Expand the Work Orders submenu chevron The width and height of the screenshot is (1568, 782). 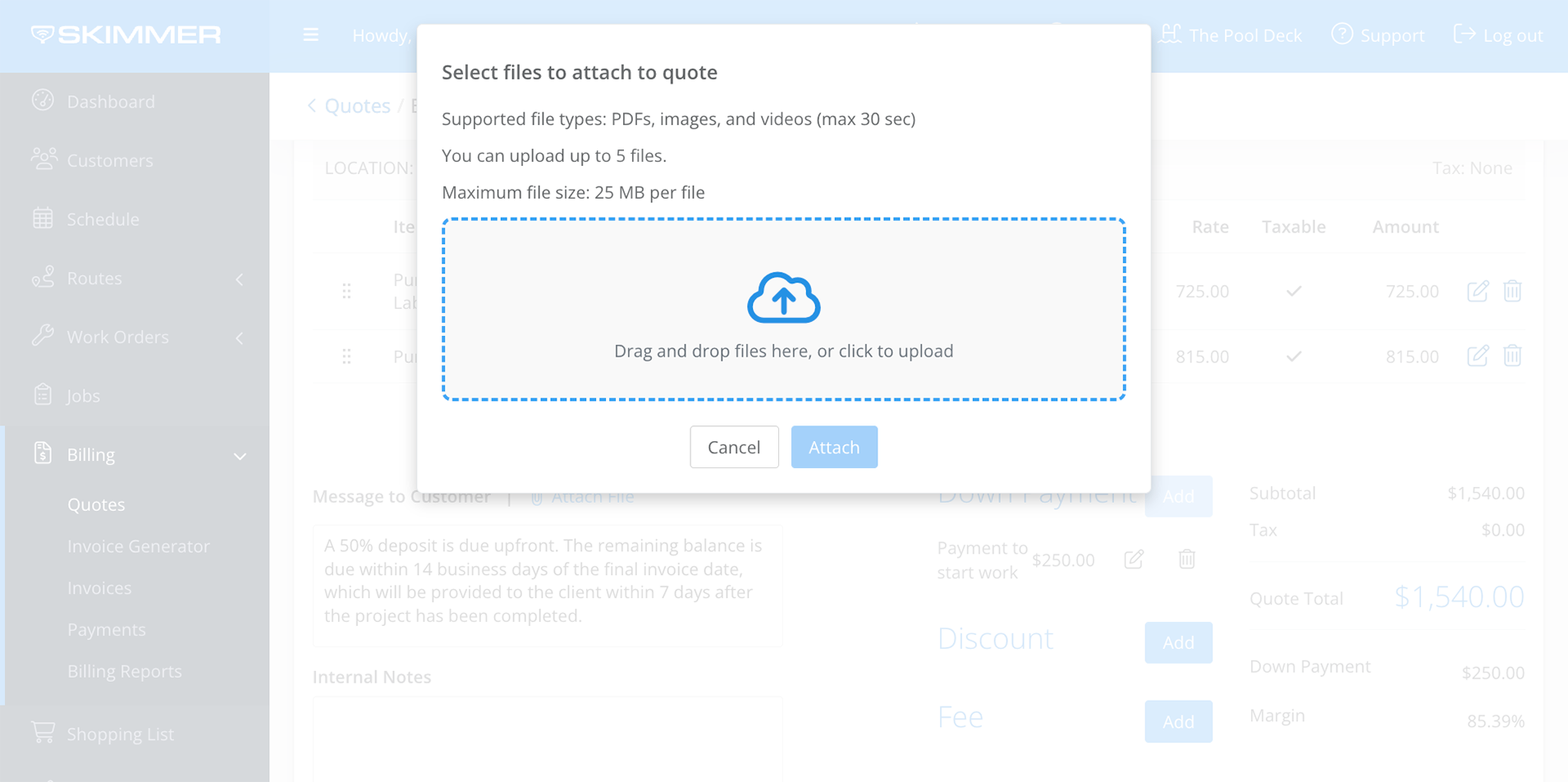pos(240,338)
